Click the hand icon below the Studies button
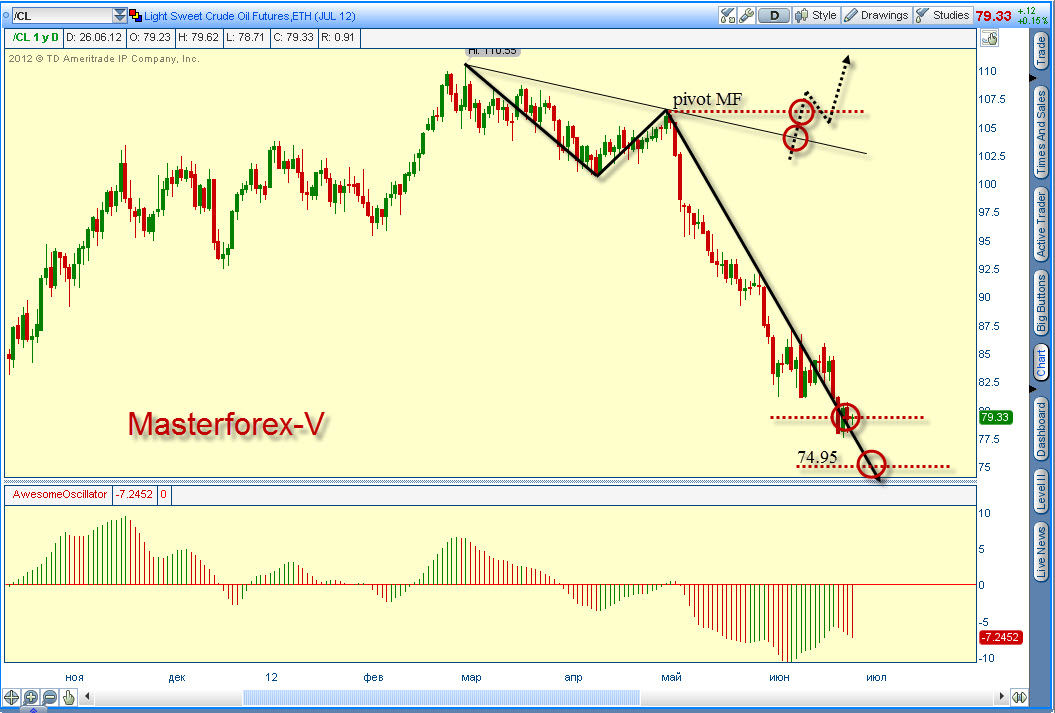 click(x=989, y=38)
